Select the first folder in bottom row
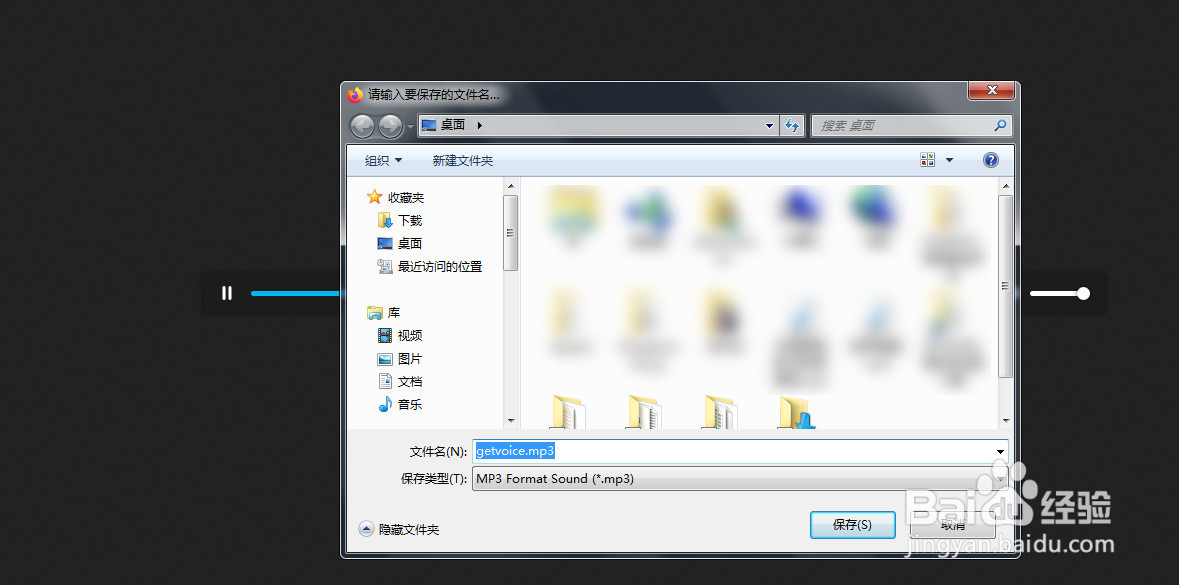Image resolution: width=1179 pixels, height=585 pixels. [x=569, y=412]
